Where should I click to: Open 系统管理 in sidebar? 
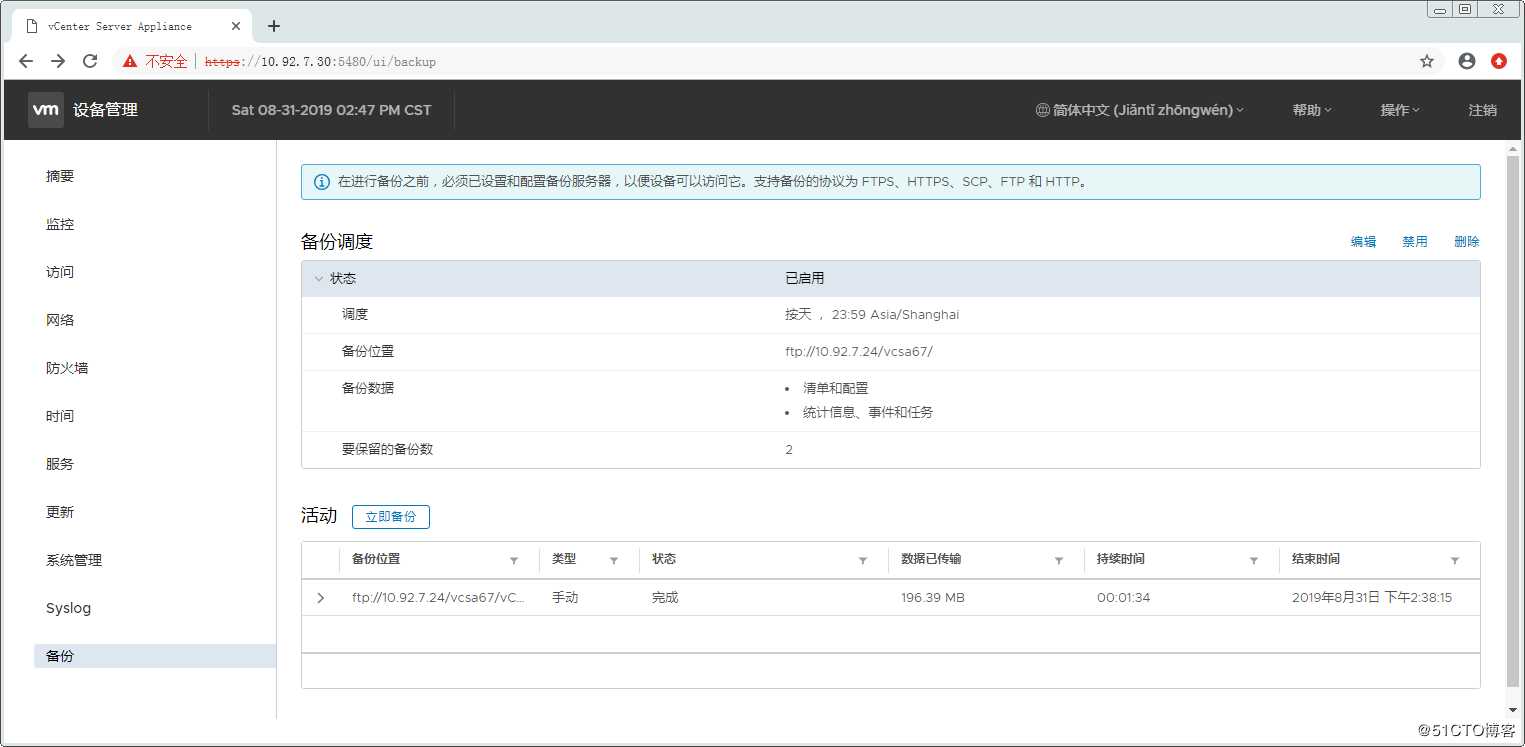coord(74,560)
